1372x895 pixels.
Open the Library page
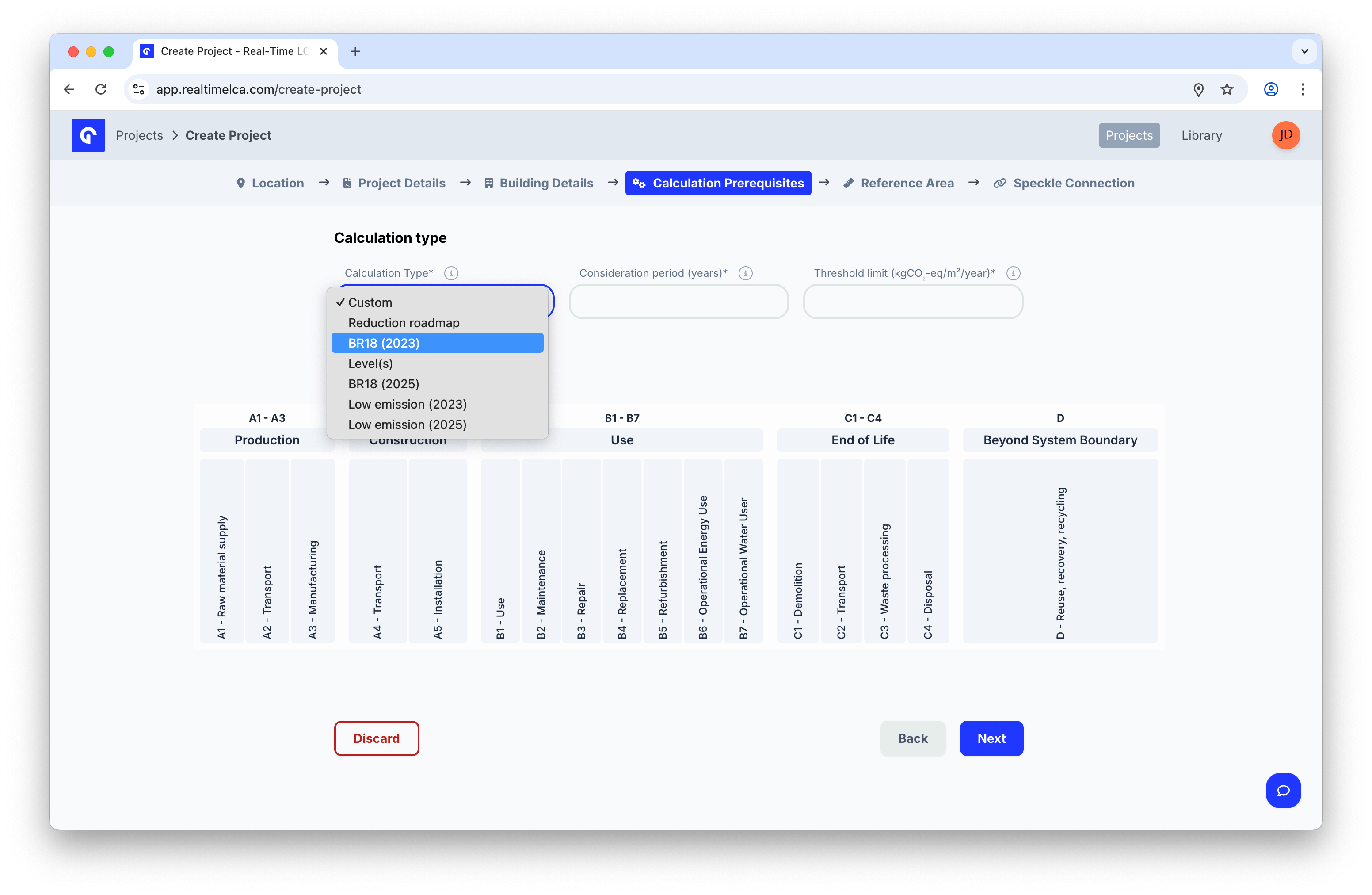[1201, 135]
